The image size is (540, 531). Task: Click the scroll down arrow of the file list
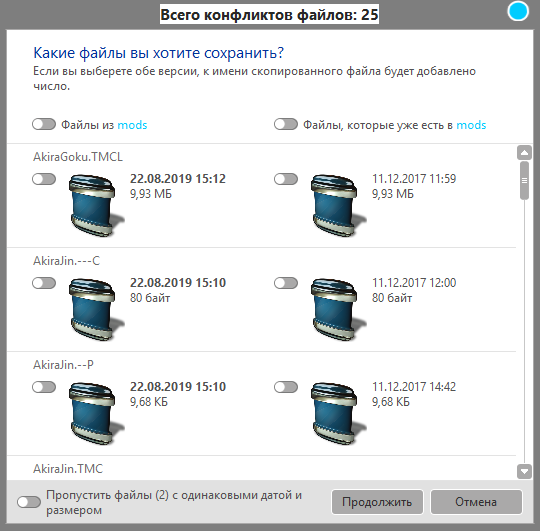(x=524, y=471)
